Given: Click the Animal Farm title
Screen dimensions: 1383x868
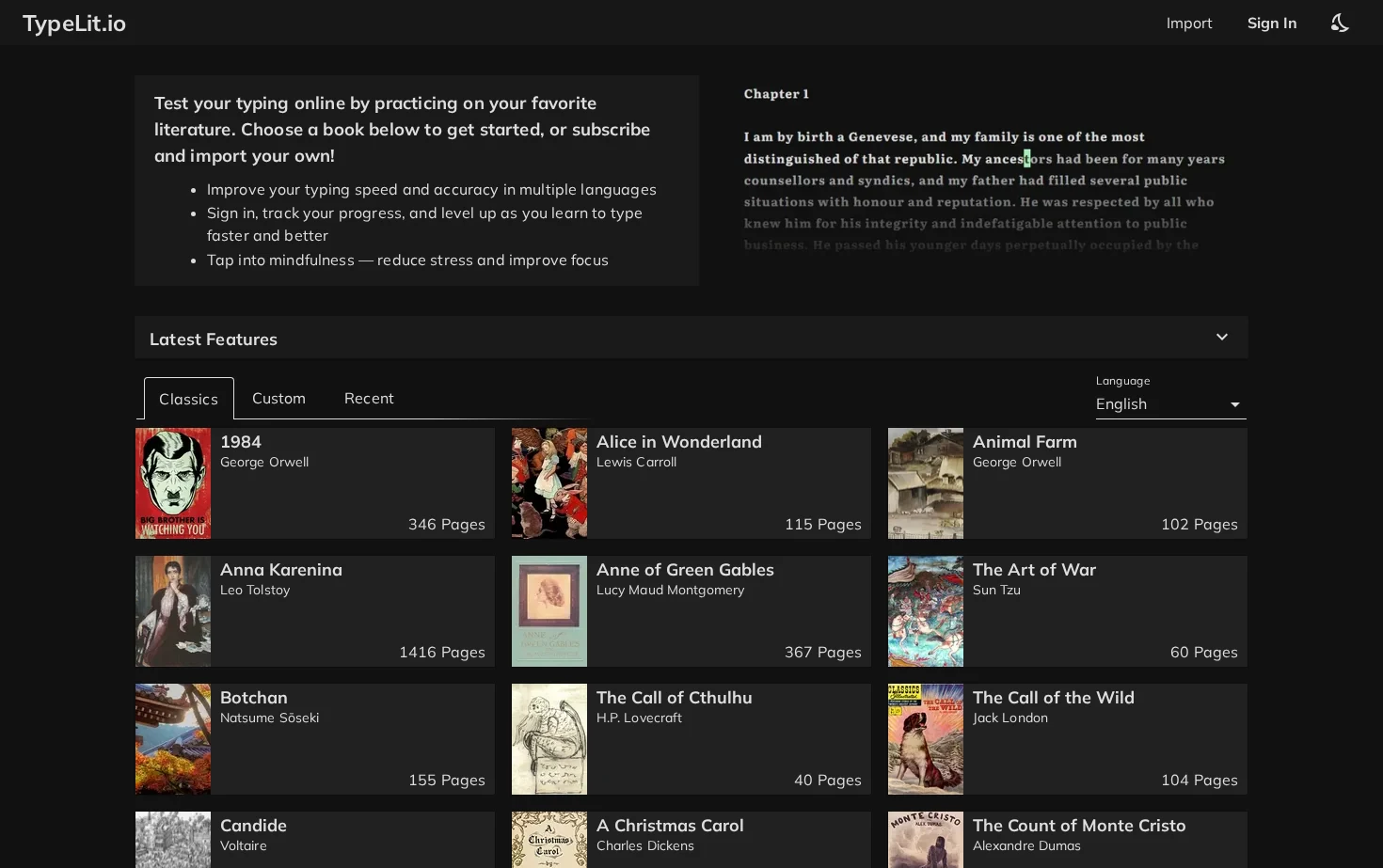Looking at the screenshot, I should pyautogui.click(x=1025, y=442).
